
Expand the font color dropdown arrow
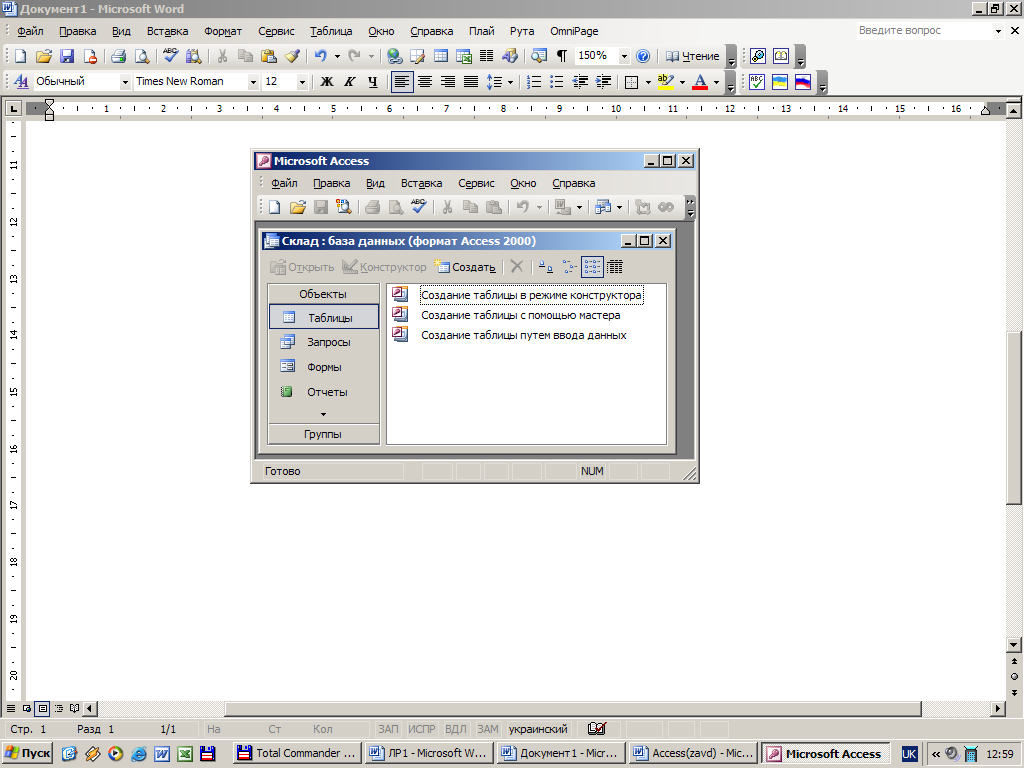[x=716, y=82]
